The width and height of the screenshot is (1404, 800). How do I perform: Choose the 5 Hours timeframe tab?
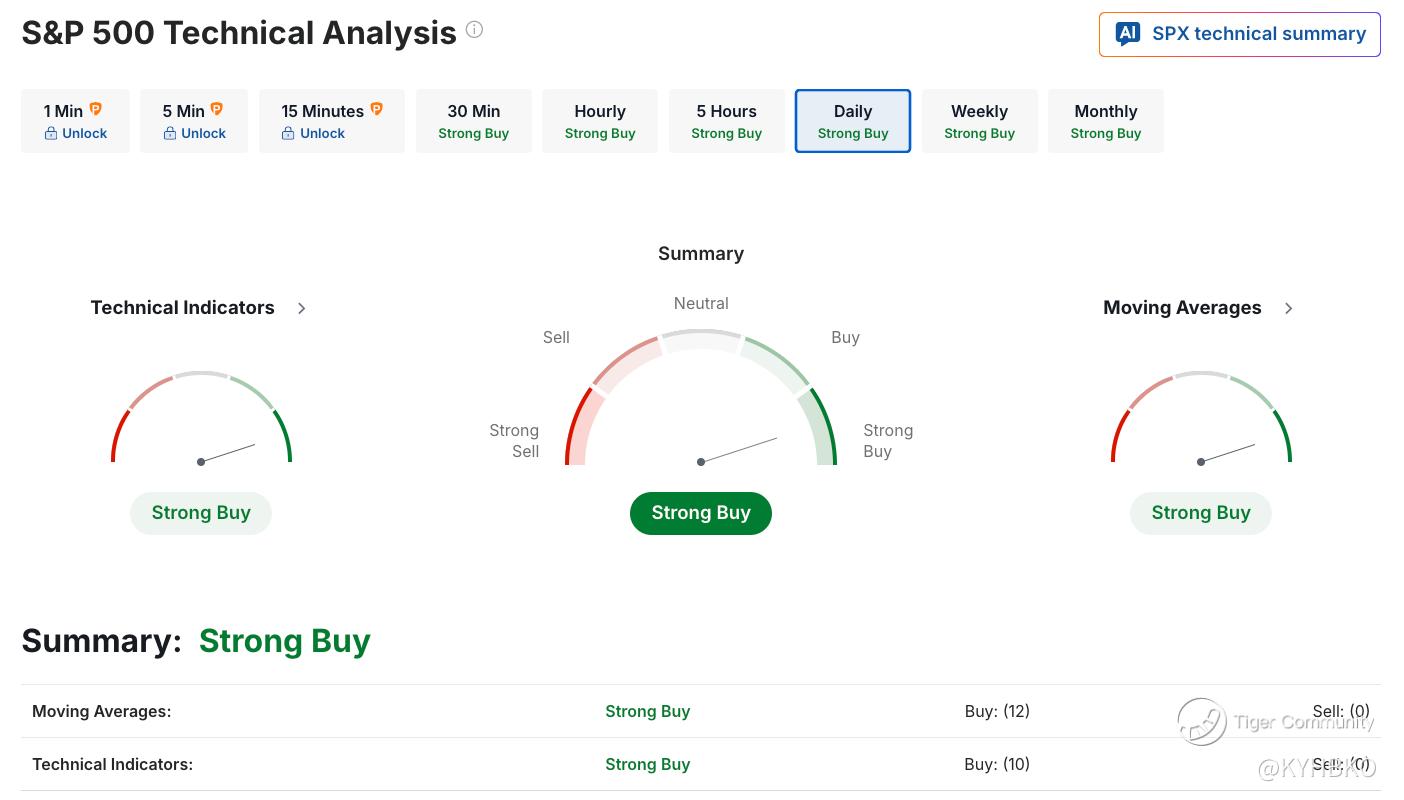pyautogui.click(x=727, y=121)
